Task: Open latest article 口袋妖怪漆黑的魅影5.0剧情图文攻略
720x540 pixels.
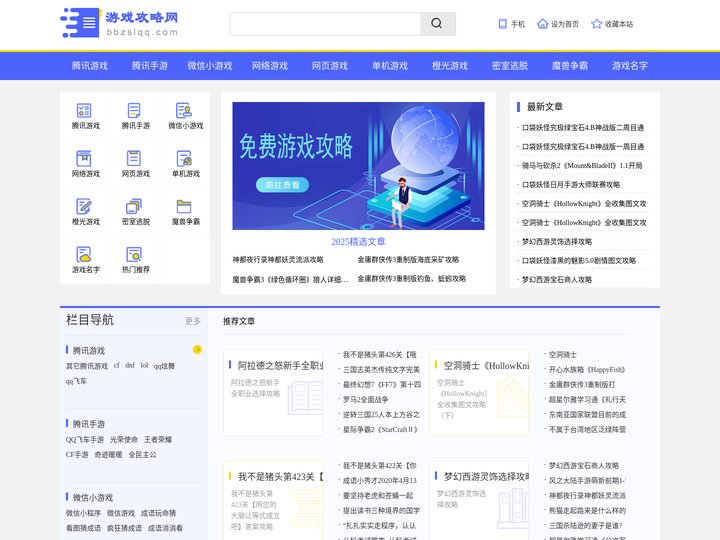Action: pyautogui.click(x=579, y=261)
